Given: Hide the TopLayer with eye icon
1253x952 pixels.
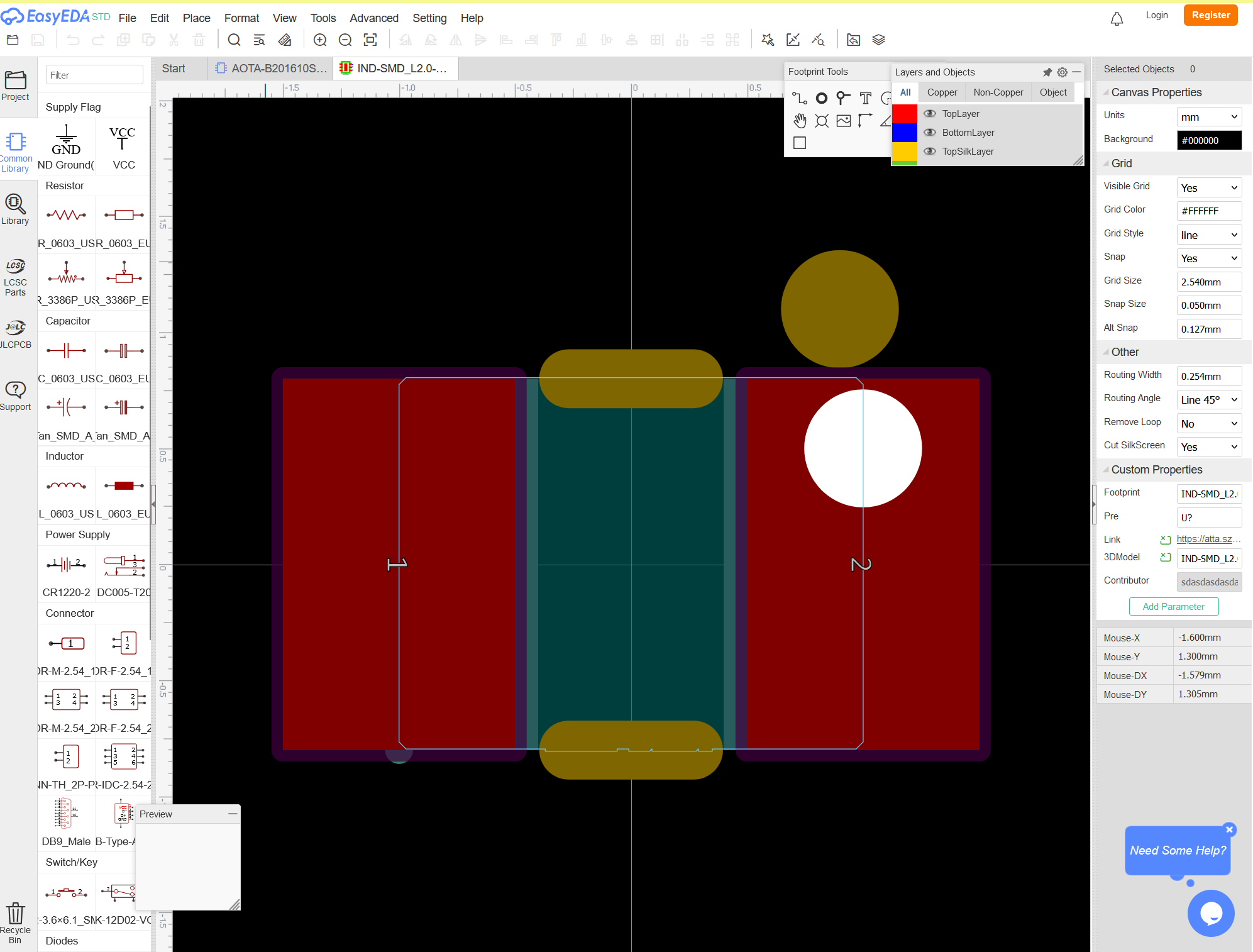Looking at the screenshot, I should point(930,114).
